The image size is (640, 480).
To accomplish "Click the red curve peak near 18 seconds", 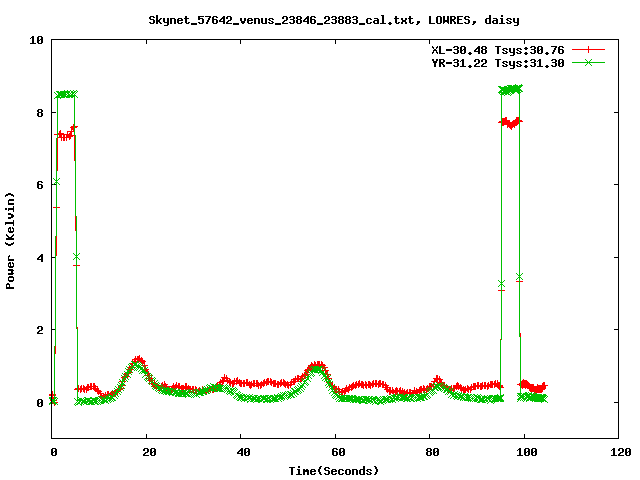I will (139, 360).
